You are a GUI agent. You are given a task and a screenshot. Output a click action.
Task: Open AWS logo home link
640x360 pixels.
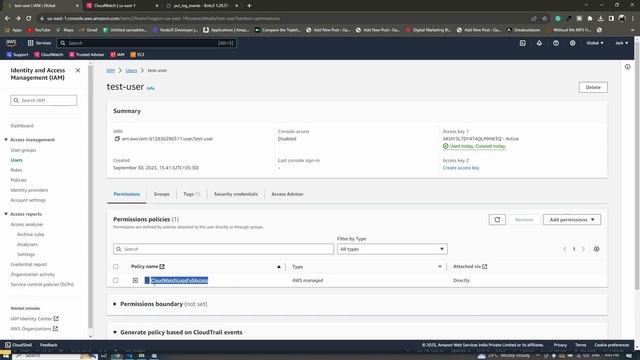pyautogui.click(x=11, y=43)
